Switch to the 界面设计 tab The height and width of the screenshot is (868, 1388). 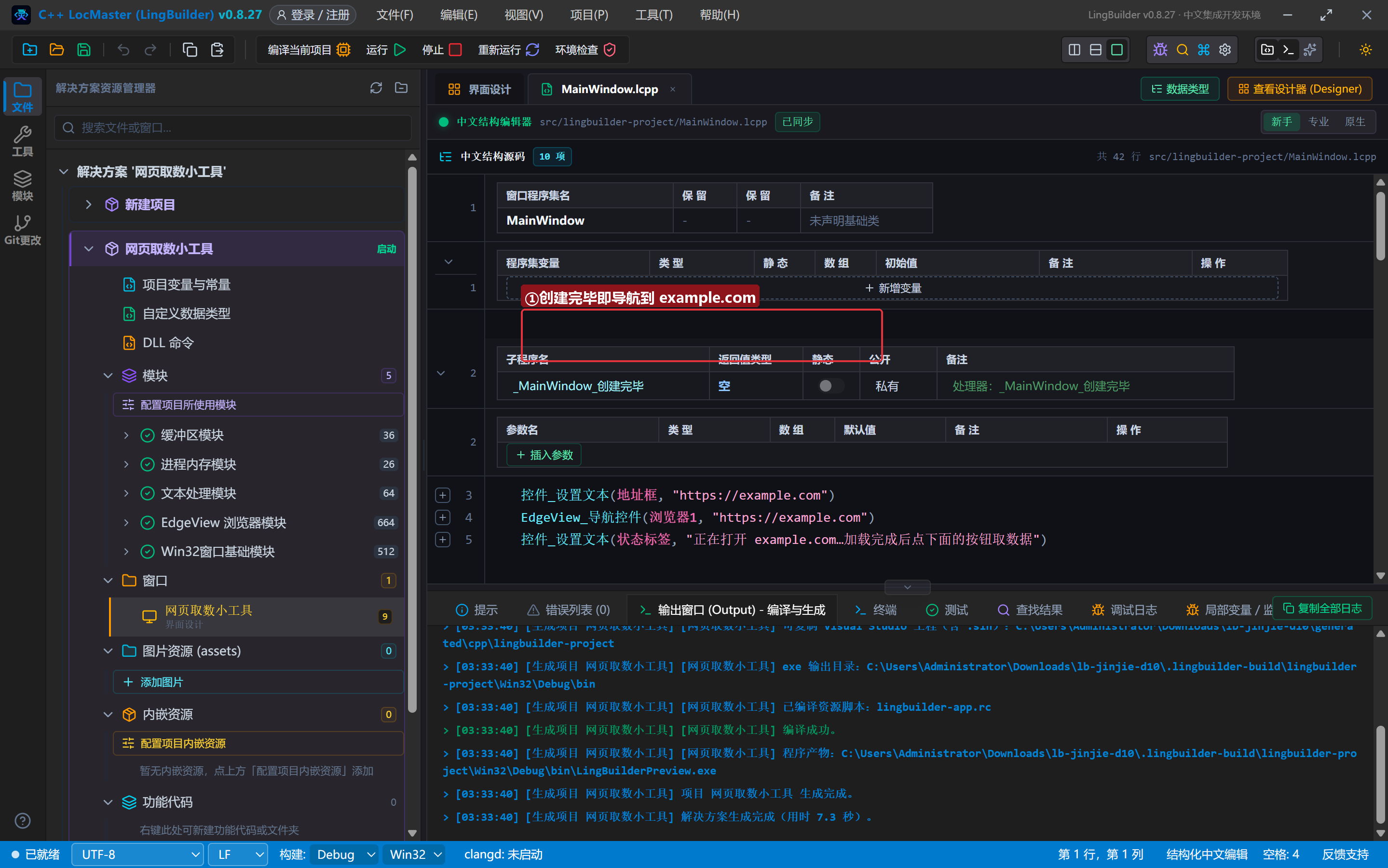[479, 89]
